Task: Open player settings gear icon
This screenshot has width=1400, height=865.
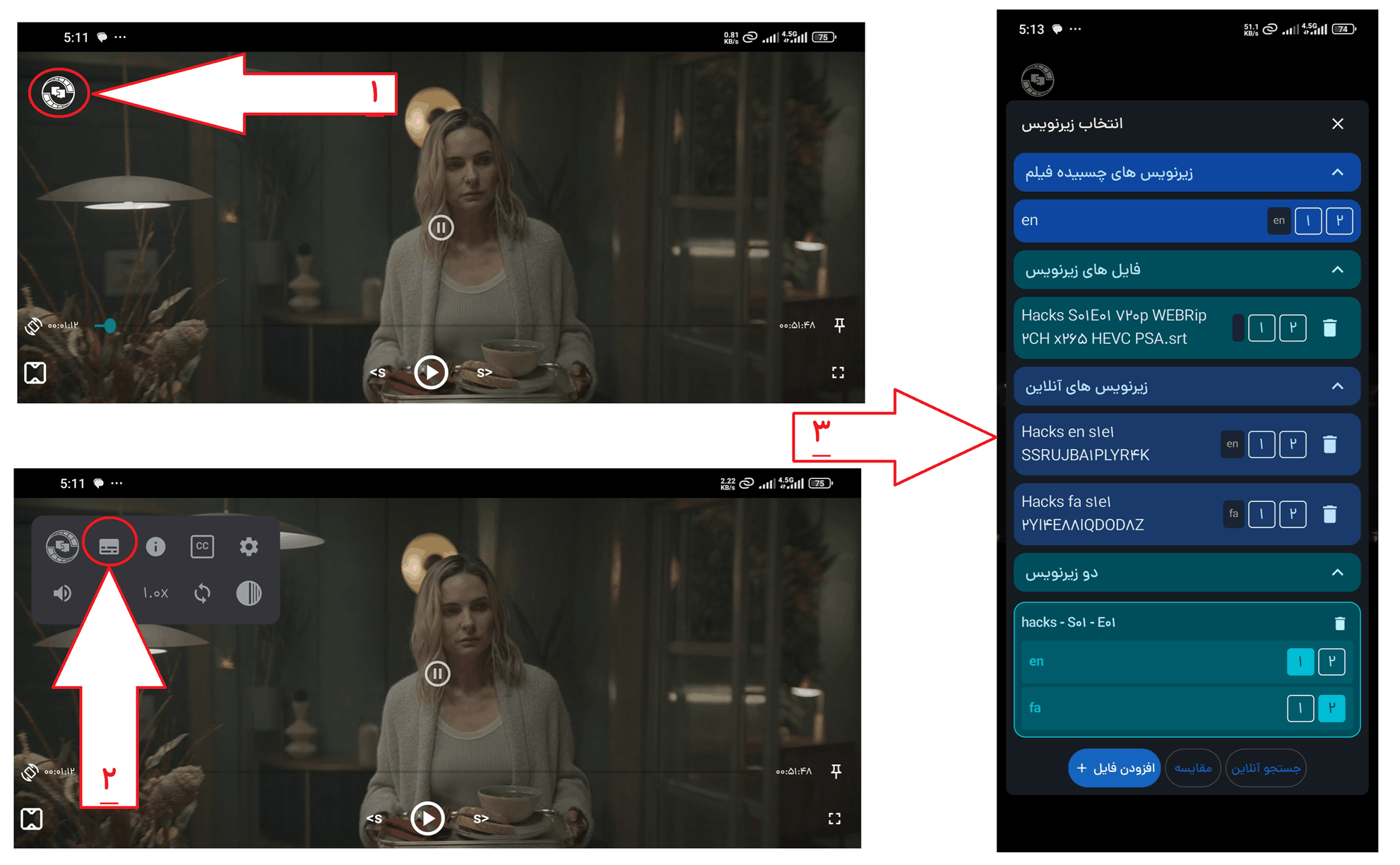Action: (249, 547)
